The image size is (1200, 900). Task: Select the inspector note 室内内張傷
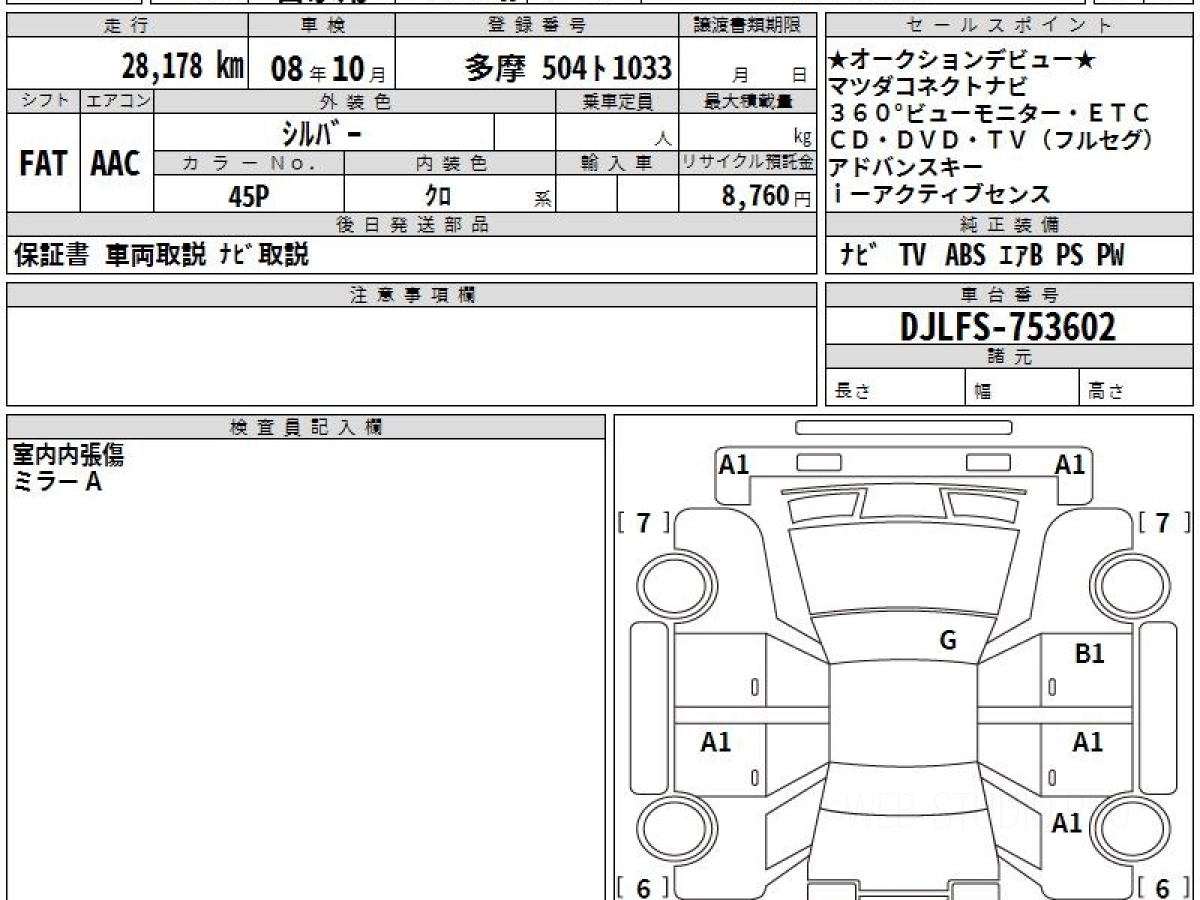point(68,455)
